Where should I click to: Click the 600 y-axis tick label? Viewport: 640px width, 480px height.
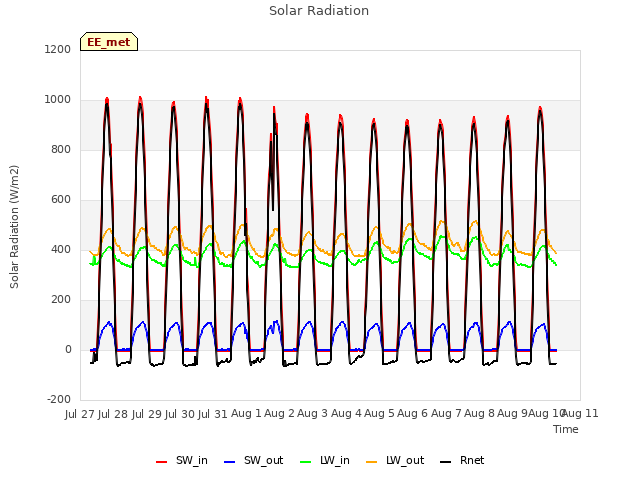(x=61, y=200)
